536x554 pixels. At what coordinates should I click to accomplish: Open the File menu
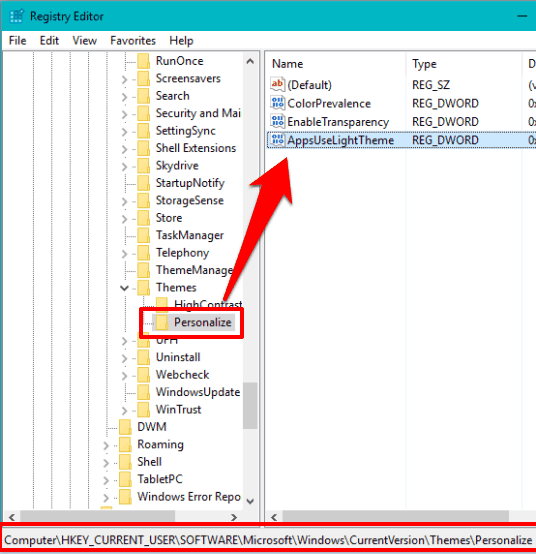[x=17, y=41]
